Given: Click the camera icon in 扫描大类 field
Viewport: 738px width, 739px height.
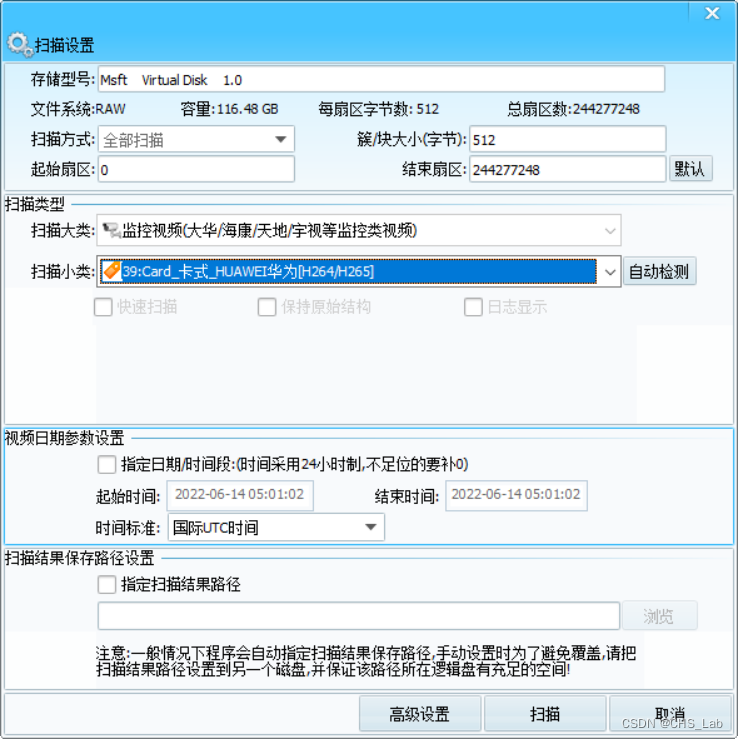Looking at the screenshot, I should pos(111,230).
